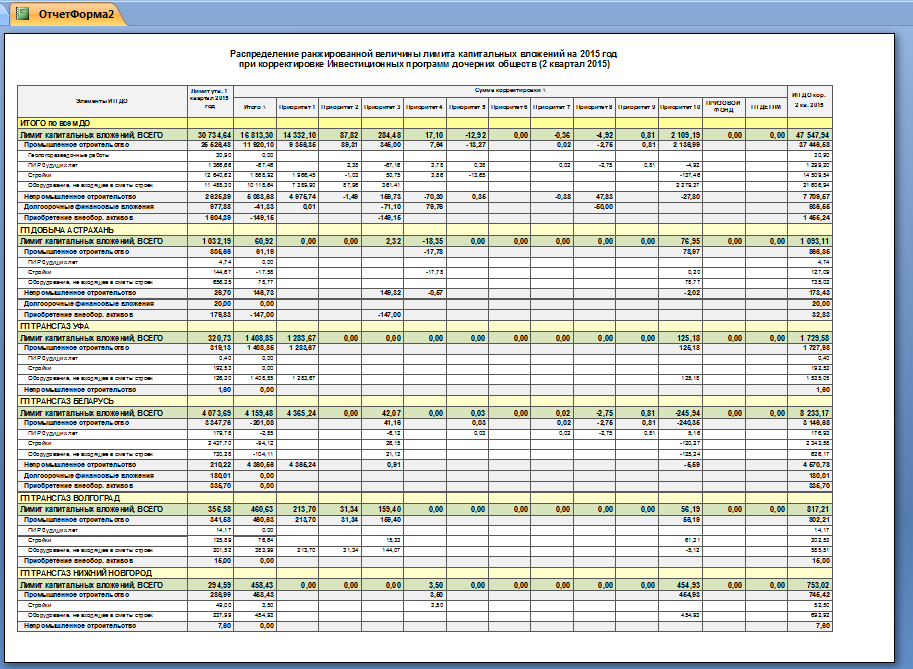Click the total 1 729,58
The image size is (913, 669).
coord(815,338)
